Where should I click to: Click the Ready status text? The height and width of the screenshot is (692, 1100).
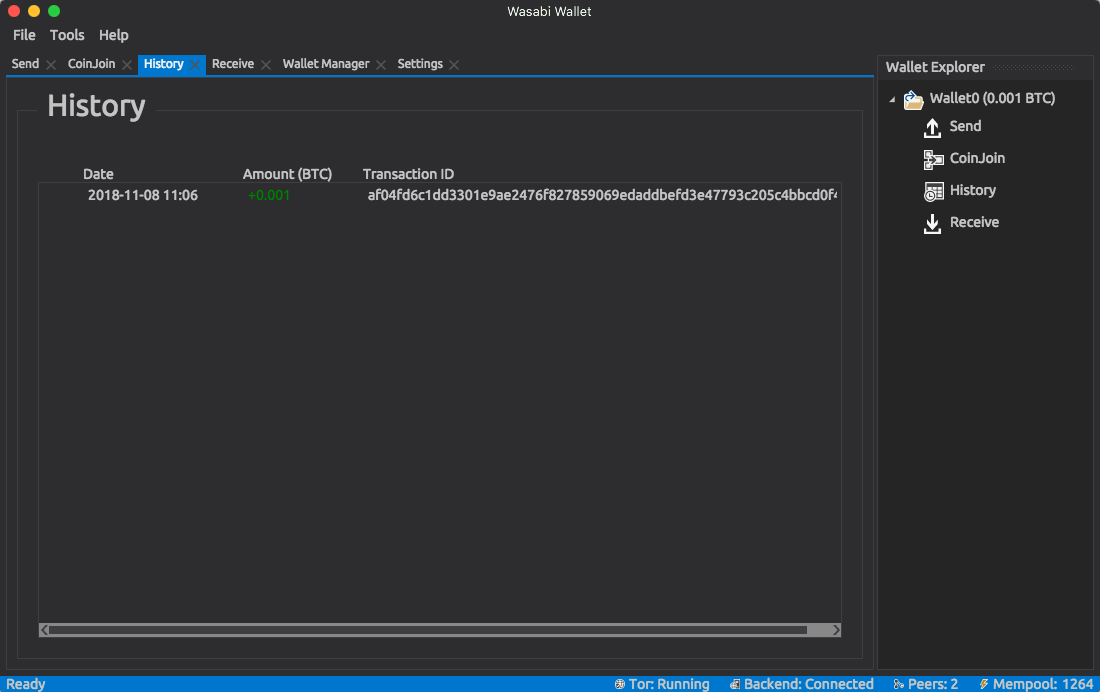click(25, 684)
